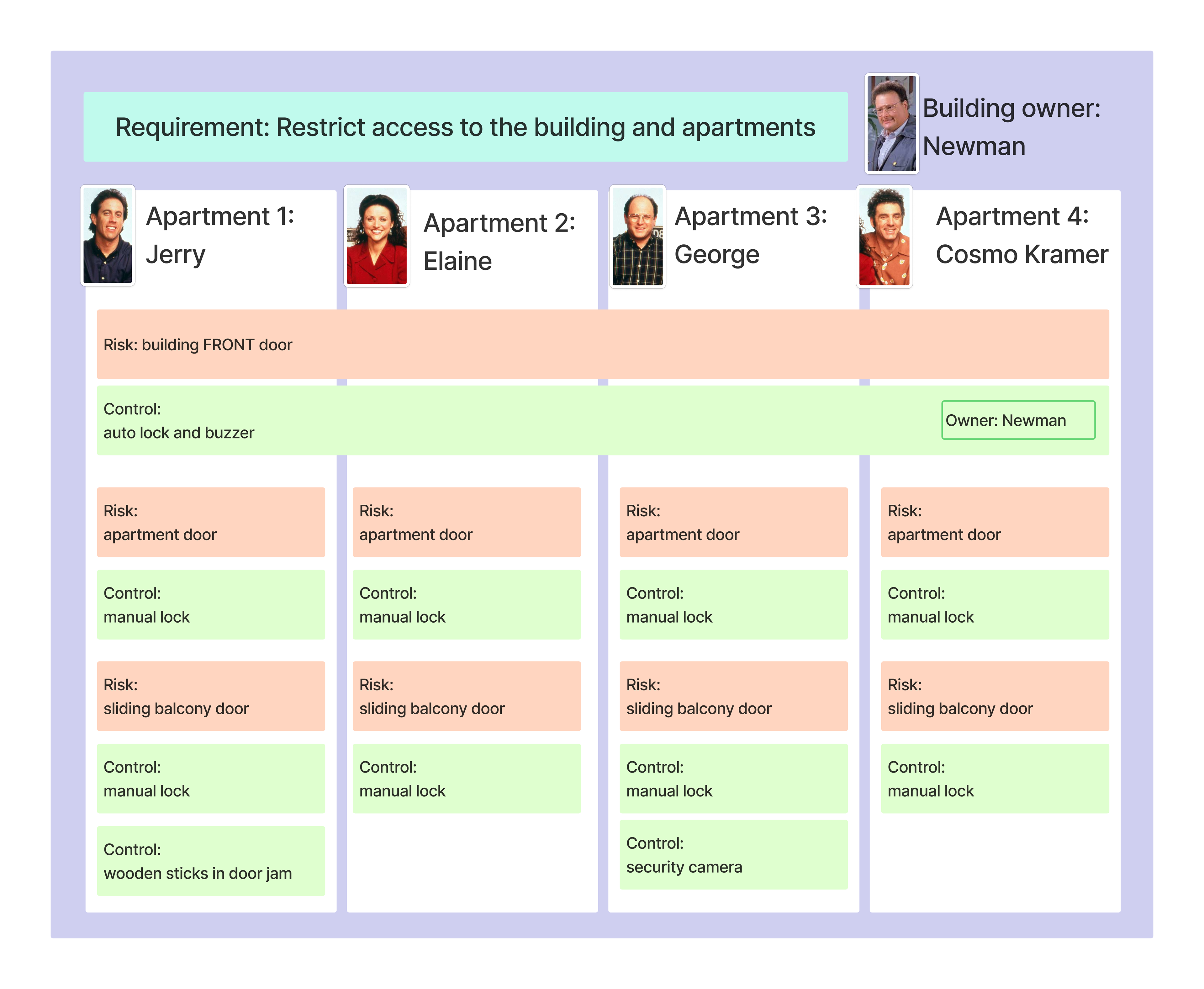This screenshot has width=1204, height=989.
Task: Select Jerry's 'Risk: apartment door' card
Action: pos(211,522)
